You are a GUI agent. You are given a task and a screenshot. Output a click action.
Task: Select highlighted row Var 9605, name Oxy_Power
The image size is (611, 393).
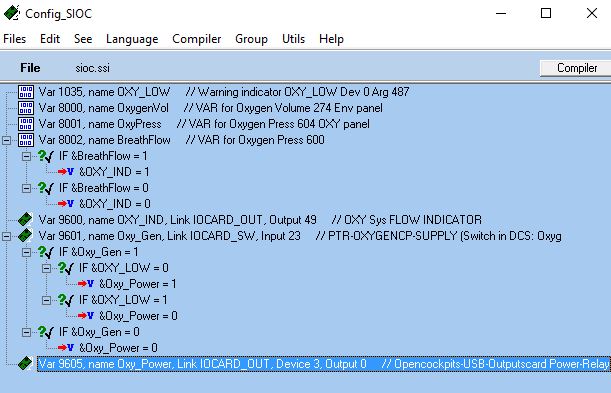pyautogui.click(x=323, y=364)
